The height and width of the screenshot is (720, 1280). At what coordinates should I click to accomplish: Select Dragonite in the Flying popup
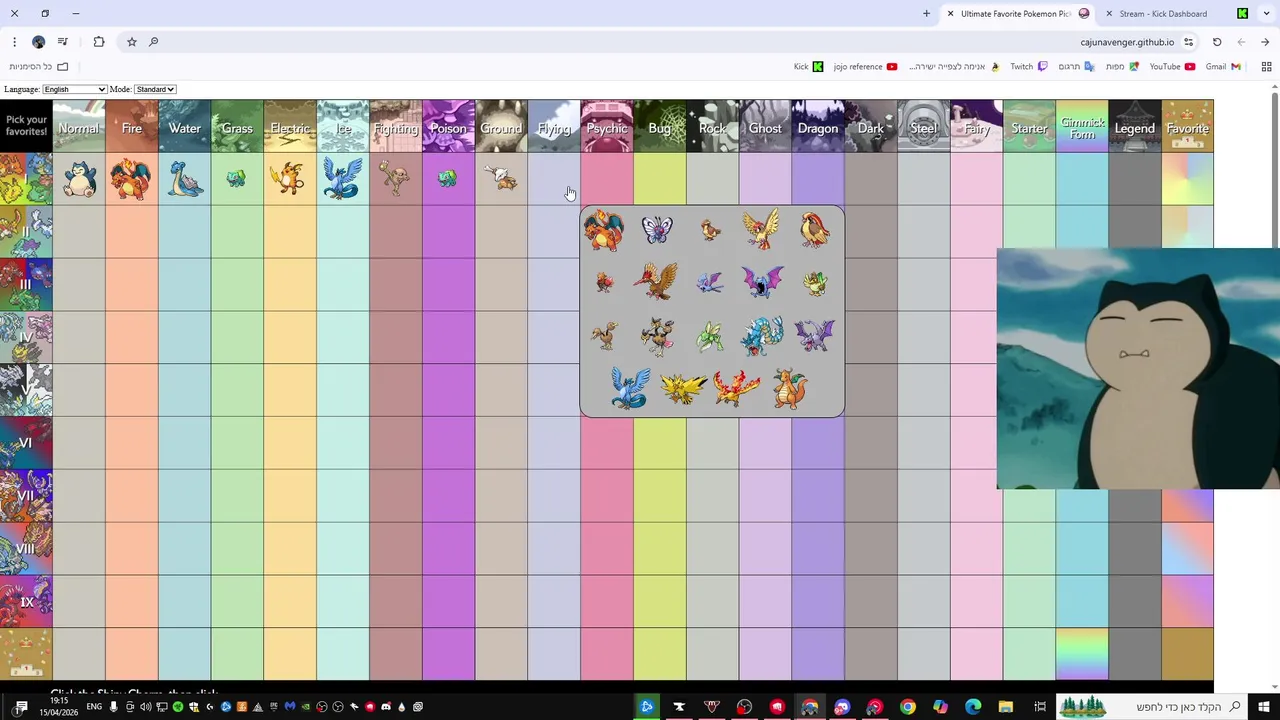click(x=789, y=388)
